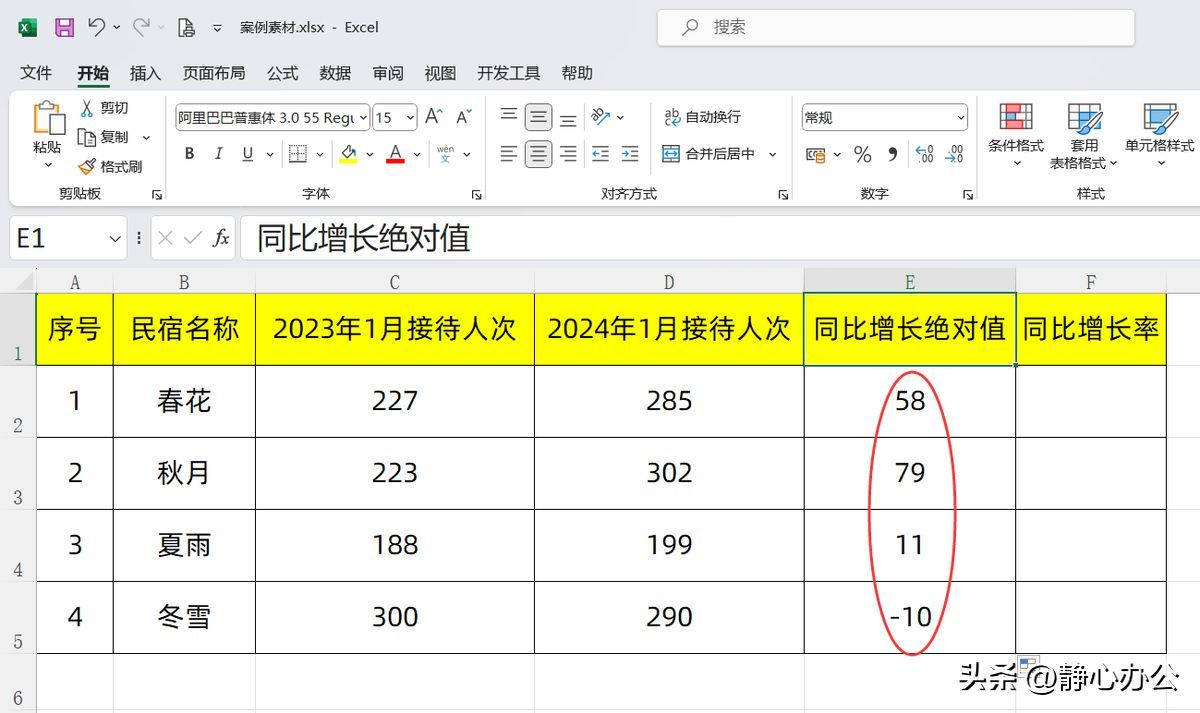Switch to the 数据 ribbon tab
Viewport: 1200px width, 713px height.
(335, 72)
